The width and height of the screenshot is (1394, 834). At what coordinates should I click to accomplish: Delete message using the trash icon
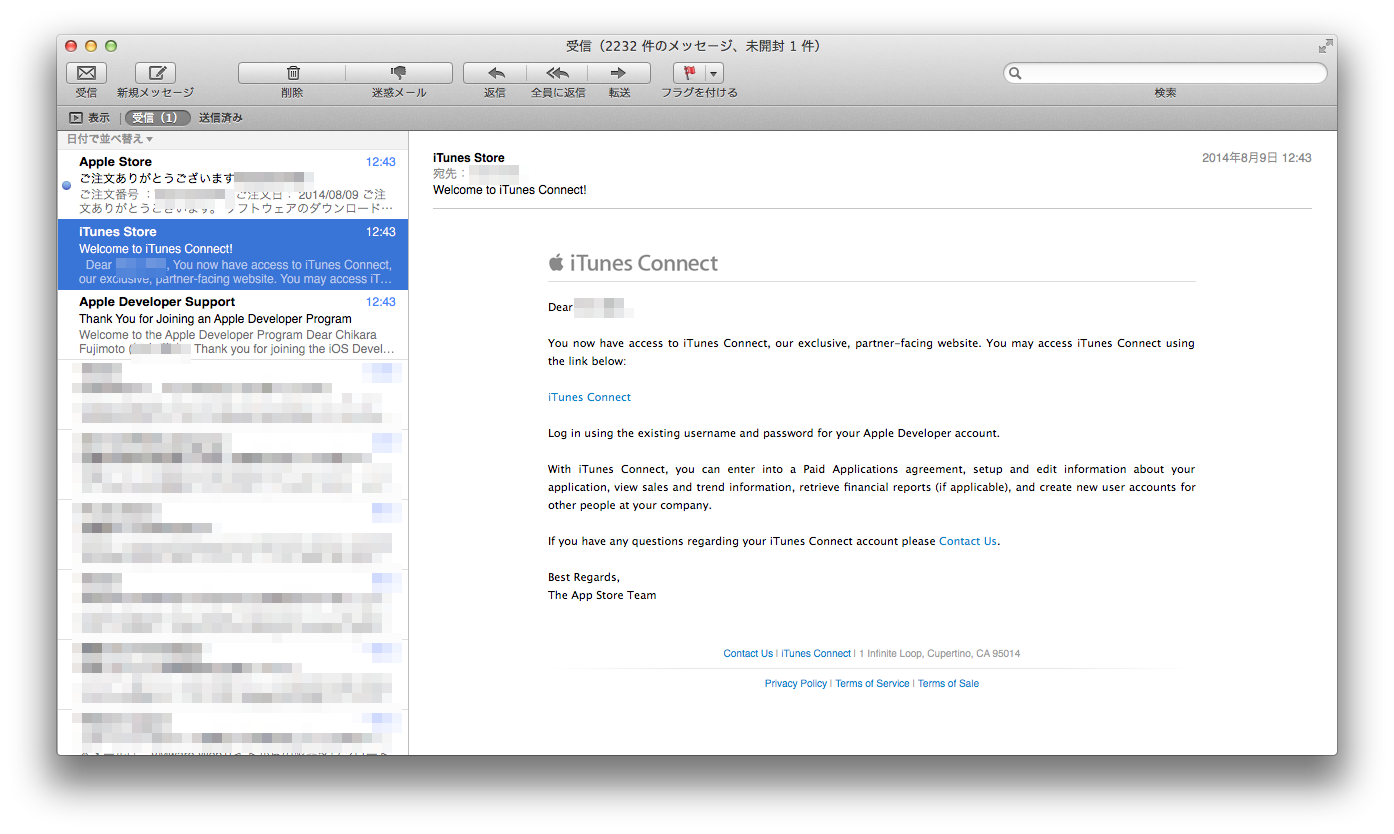292,73
